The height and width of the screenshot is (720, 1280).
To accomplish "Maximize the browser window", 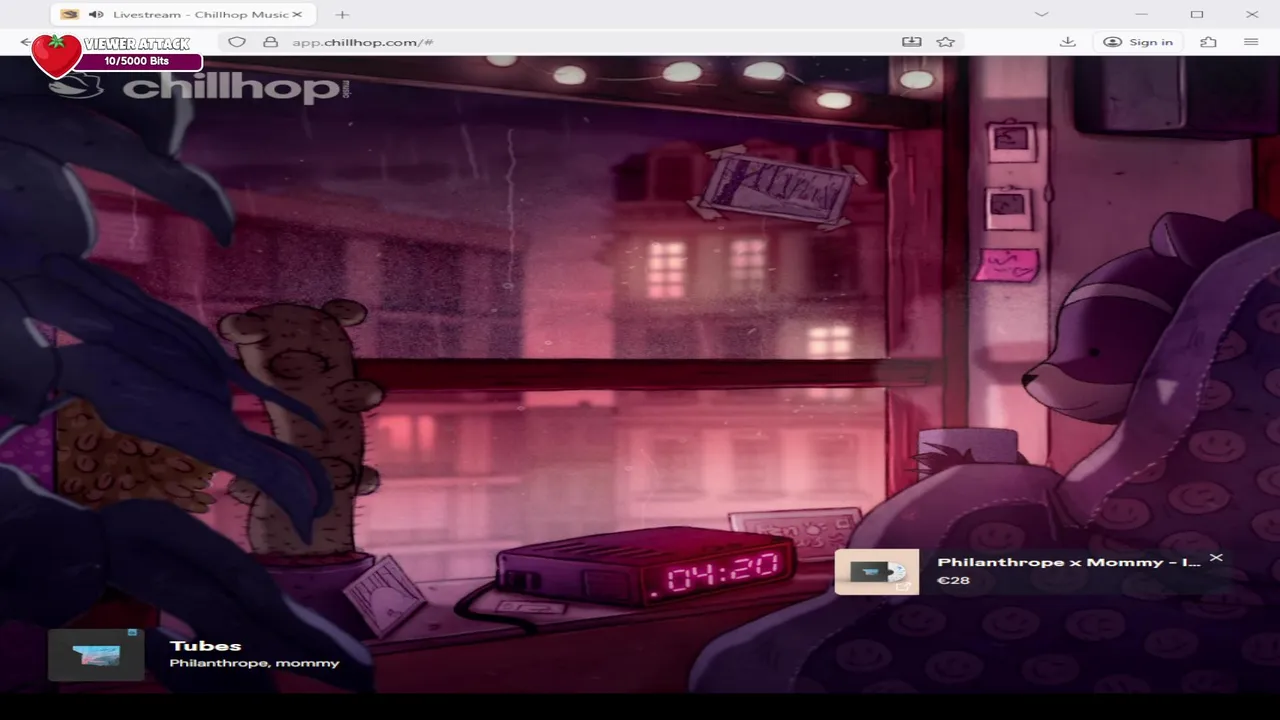I will pyautogui.click(x=1197, y=14).
